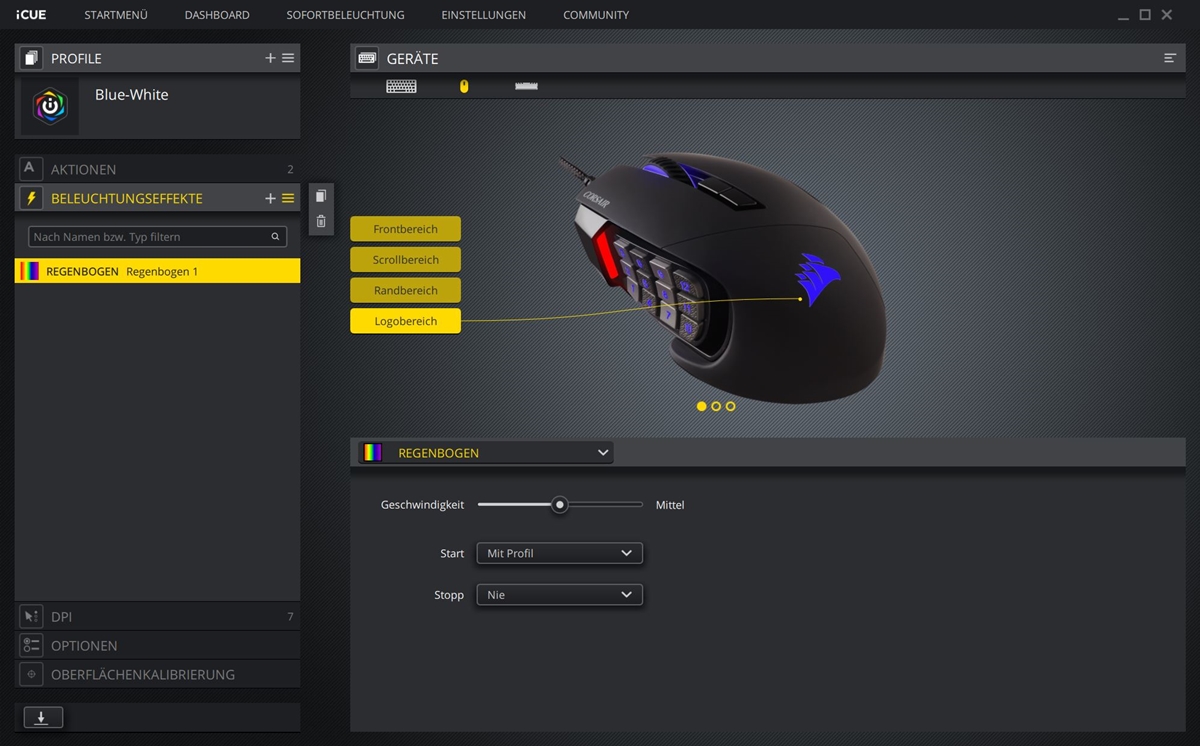Select the Randbereich lighting zone

(x=405, y=290)
